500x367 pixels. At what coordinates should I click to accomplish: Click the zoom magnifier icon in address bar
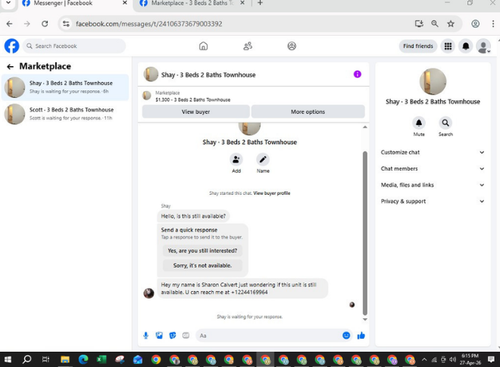pos(435,24)
